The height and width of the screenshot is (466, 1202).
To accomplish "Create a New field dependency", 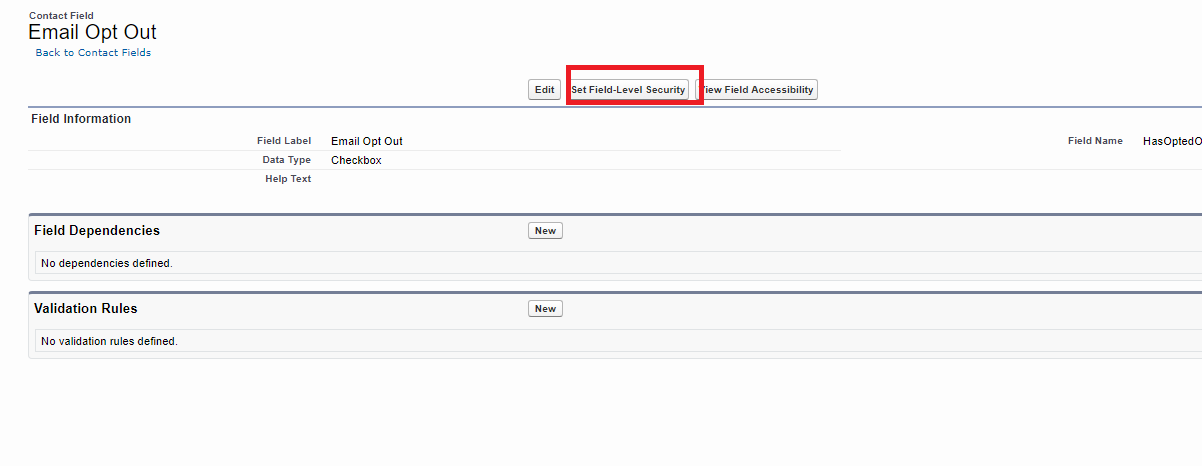I will [545, 231].
